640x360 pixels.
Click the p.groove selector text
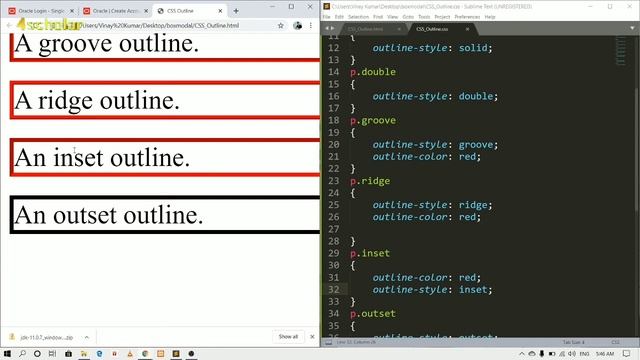coord(373,120)
